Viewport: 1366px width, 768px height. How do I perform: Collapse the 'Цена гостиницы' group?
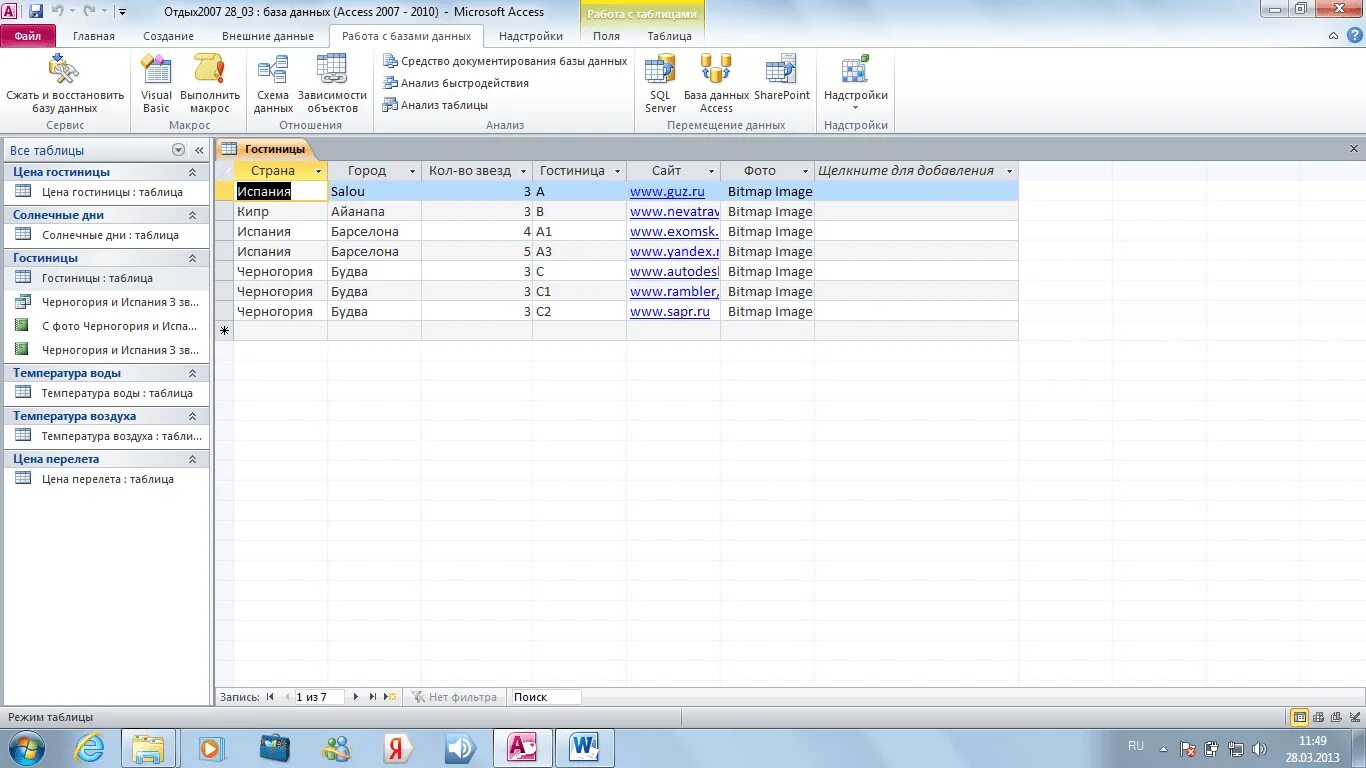coord(192,172)
